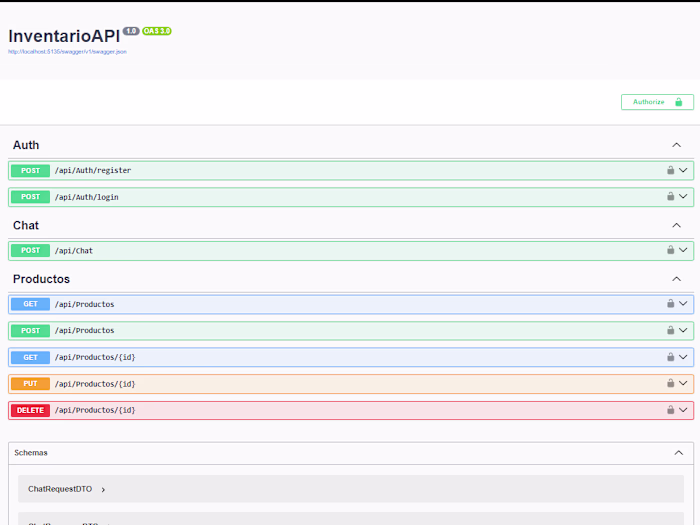This screenshot has height=525, width=700.
Task: Expand POST /api/Auth/register with its chevron
Action: (x=683, y=170)
